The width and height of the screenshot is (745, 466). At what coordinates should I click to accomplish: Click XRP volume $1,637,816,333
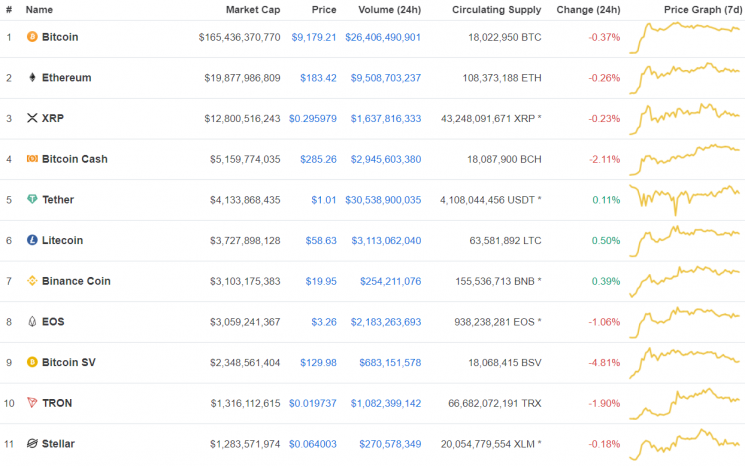pos(386,118)
